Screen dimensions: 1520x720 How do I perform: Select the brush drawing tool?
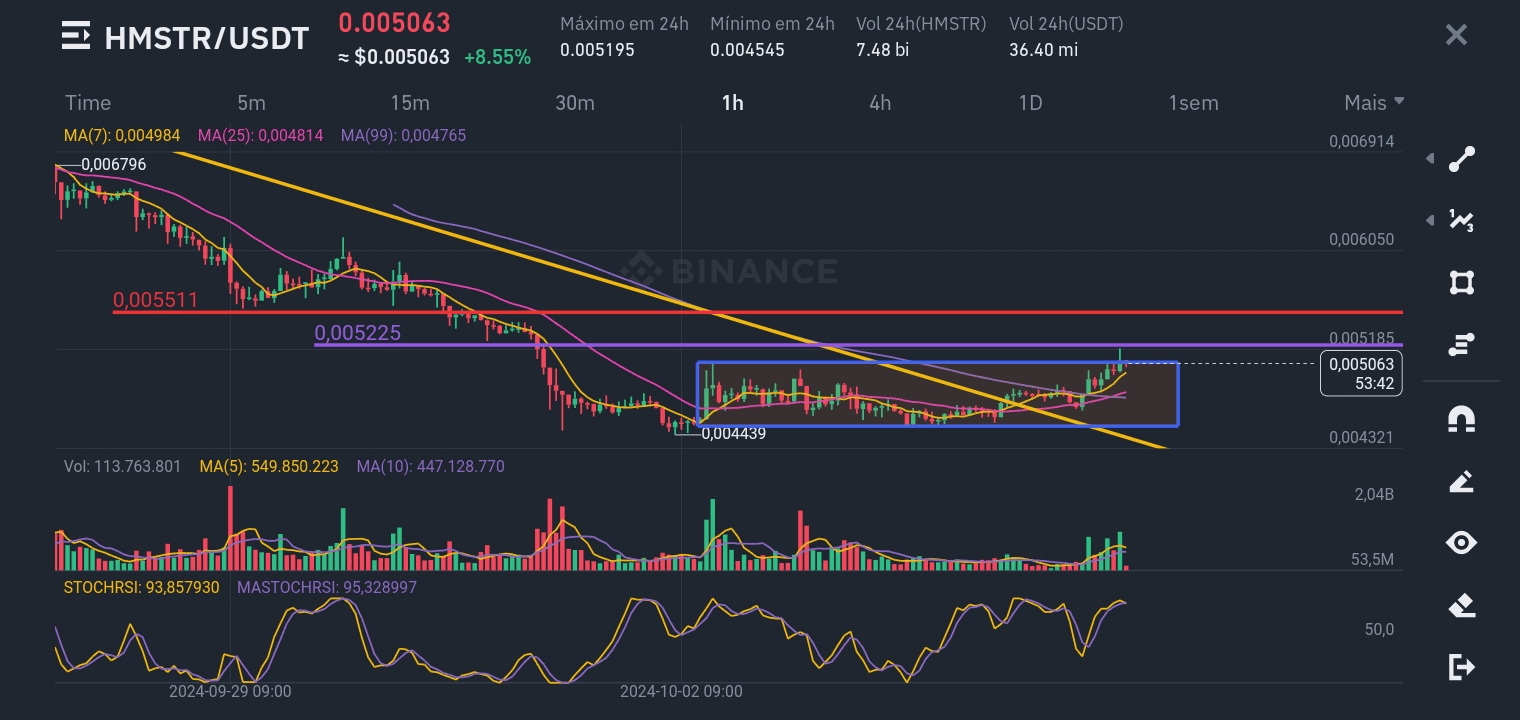pyautogui.click(x=1461, y=481)
